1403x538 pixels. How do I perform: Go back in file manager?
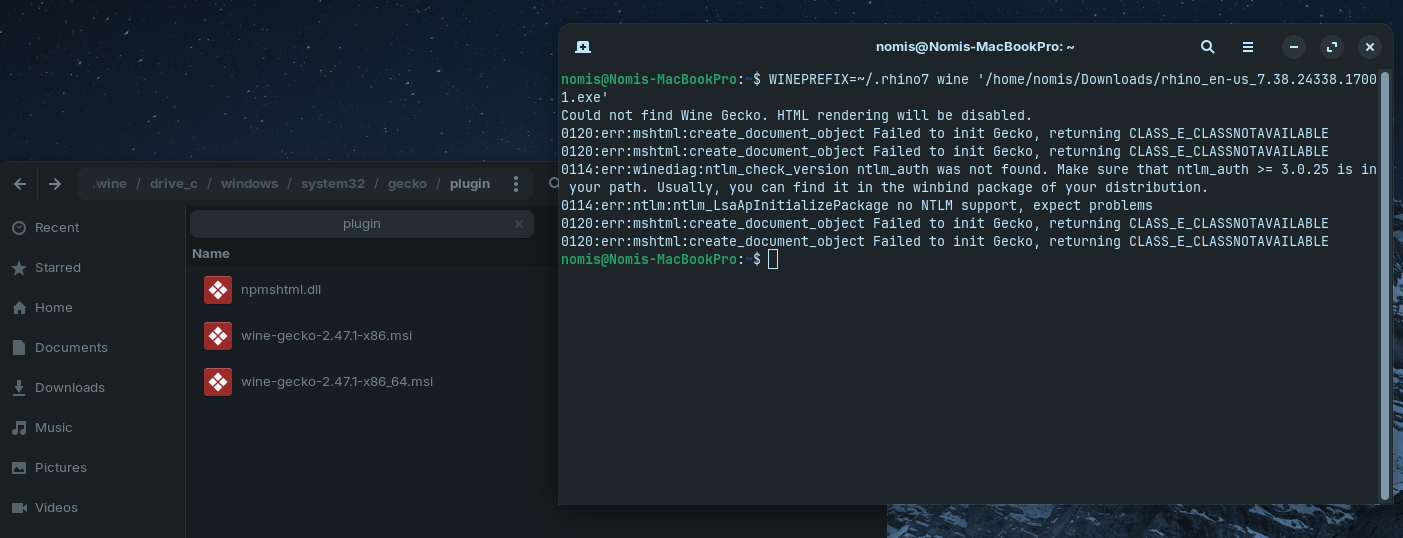click(x=21, y=184)
